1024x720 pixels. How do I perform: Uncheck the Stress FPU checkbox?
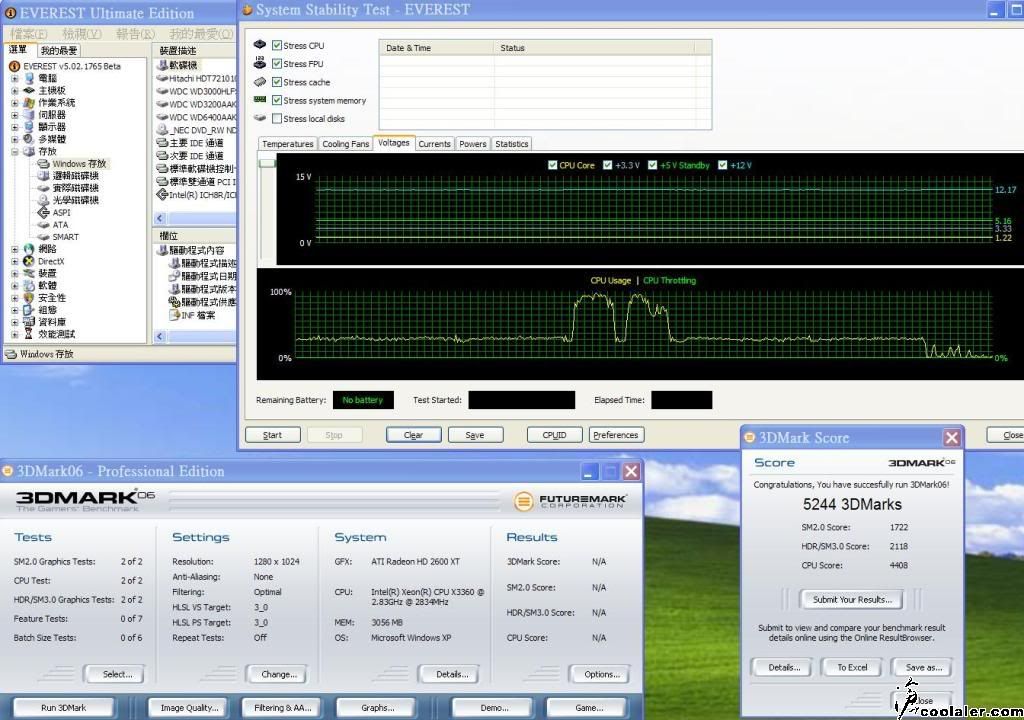pos(277,64)
